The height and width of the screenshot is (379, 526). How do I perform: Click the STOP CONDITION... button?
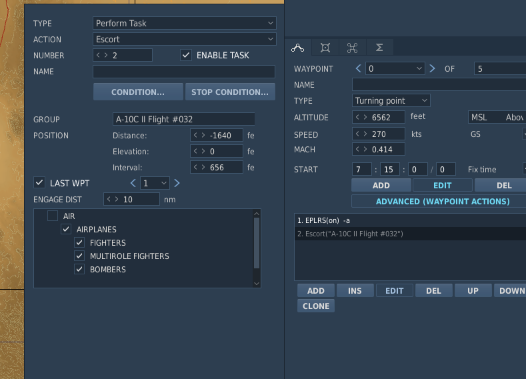[230, 92]
